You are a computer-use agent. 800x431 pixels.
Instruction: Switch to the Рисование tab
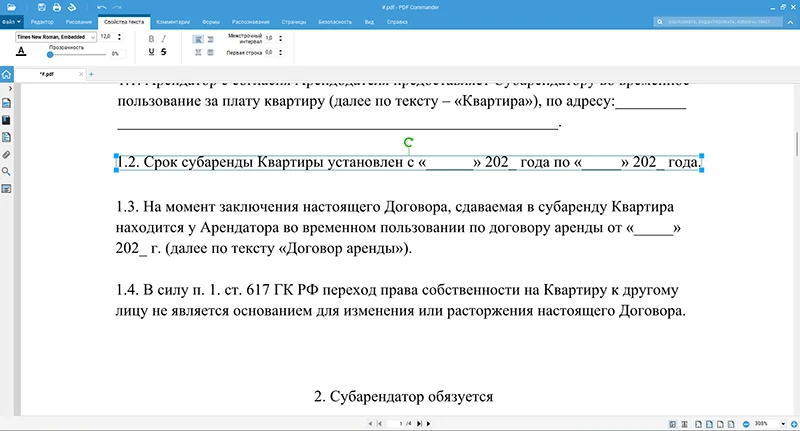pos(79,22)
